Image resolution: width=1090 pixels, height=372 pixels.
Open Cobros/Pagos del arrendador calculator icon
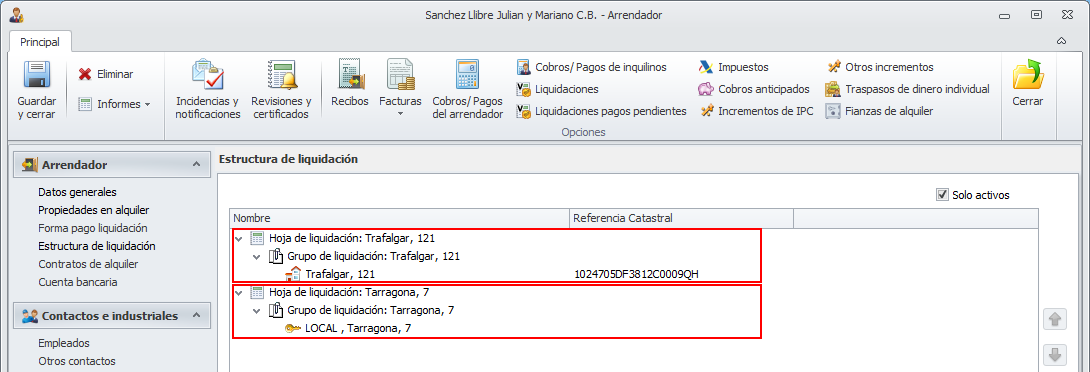pos(467,74)
